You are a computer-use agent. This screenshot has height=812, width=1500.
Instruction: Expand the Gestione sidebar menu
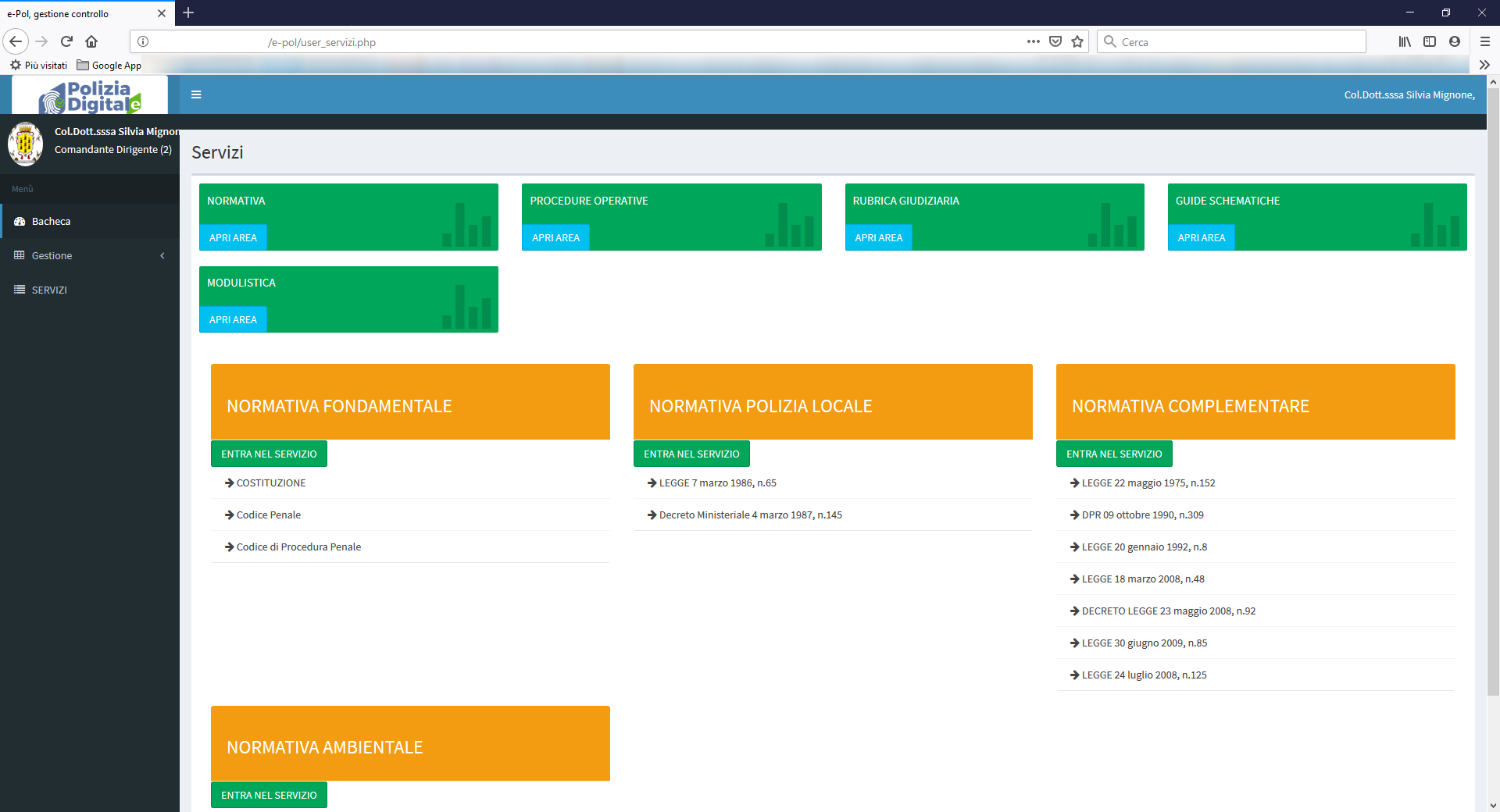pyautogui.click(x=90, y=255)
